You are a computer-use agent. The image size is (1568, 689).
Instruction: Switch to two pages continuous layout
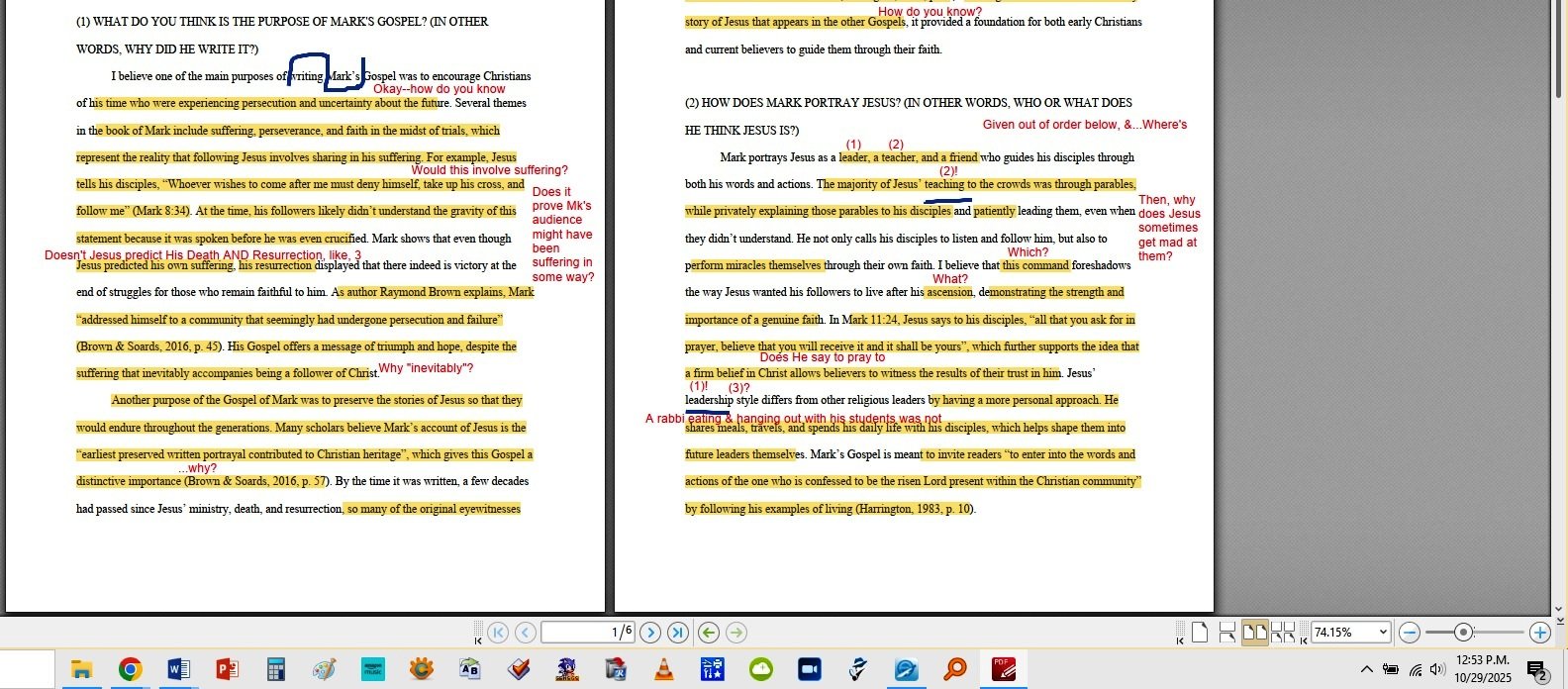(x=1283, y=633)
